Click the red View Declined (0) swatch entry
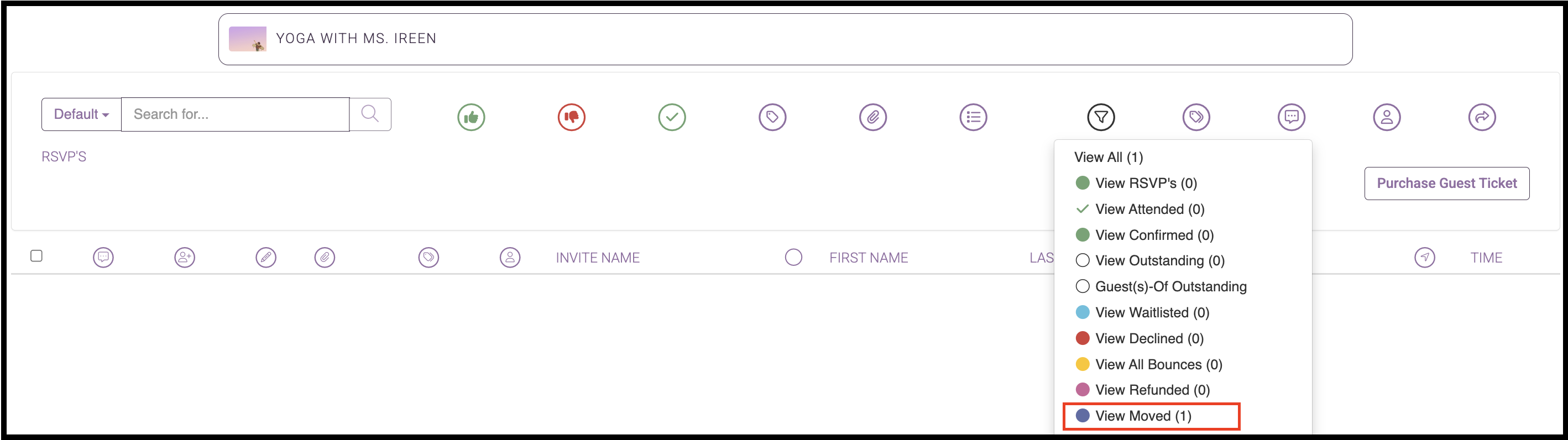1568x440 pixels. (x=1140, y=338)
